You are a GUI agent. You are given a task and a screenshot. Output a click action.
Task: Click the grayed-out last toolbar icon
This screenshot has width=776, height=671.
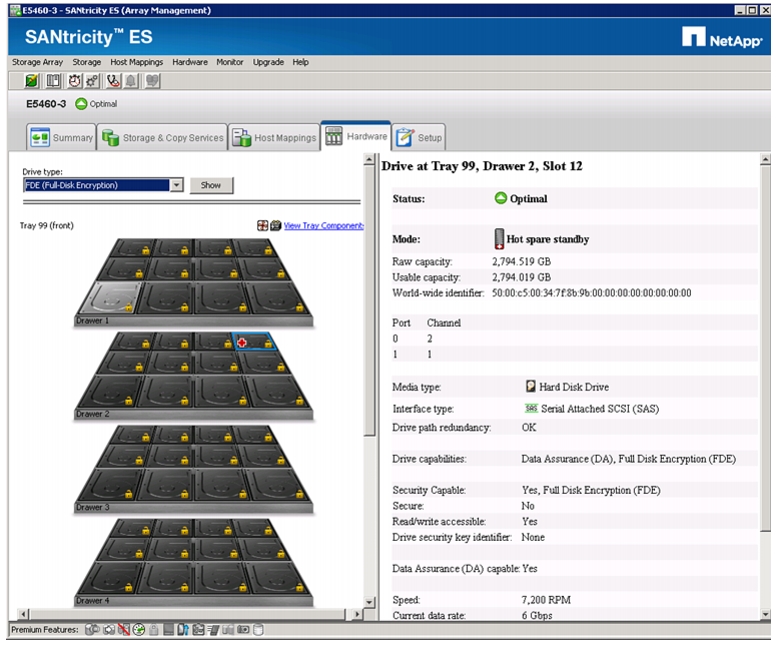[x=152, y=81]
